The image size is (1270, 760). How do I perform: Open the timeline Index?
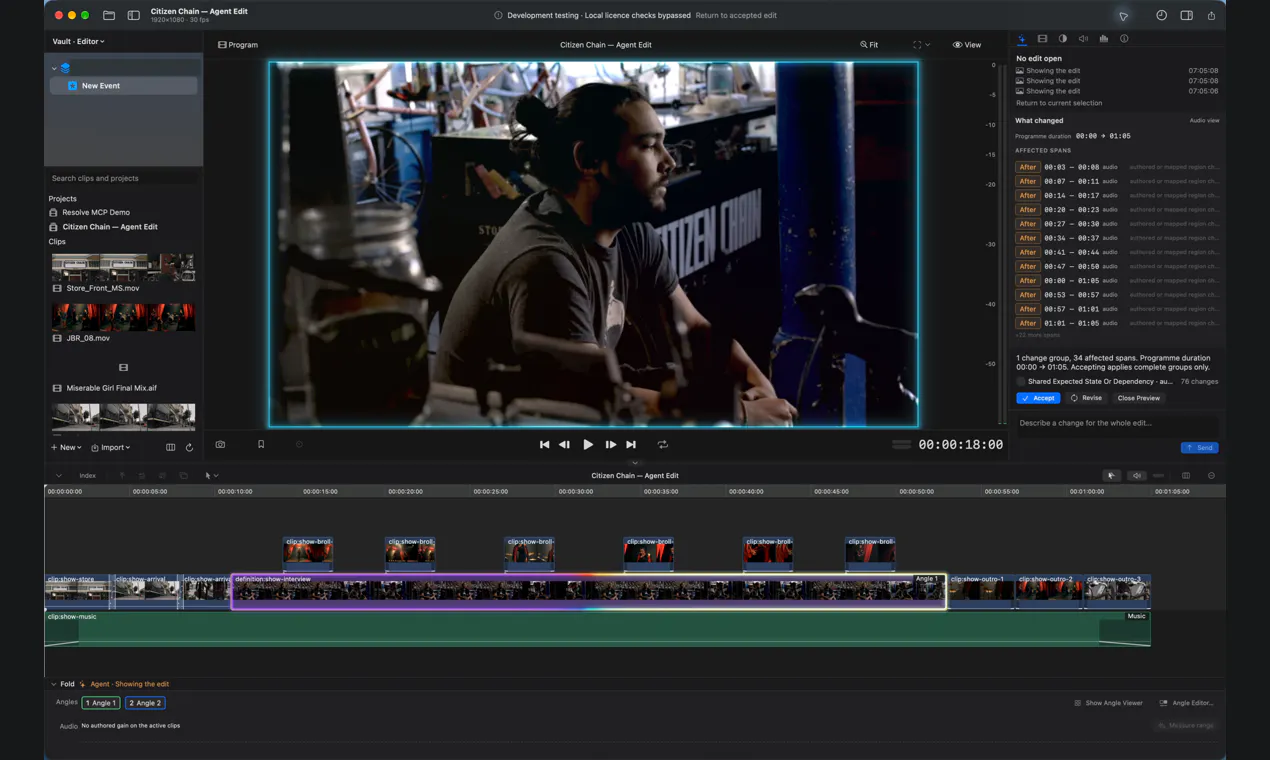[x=88, y=476]
